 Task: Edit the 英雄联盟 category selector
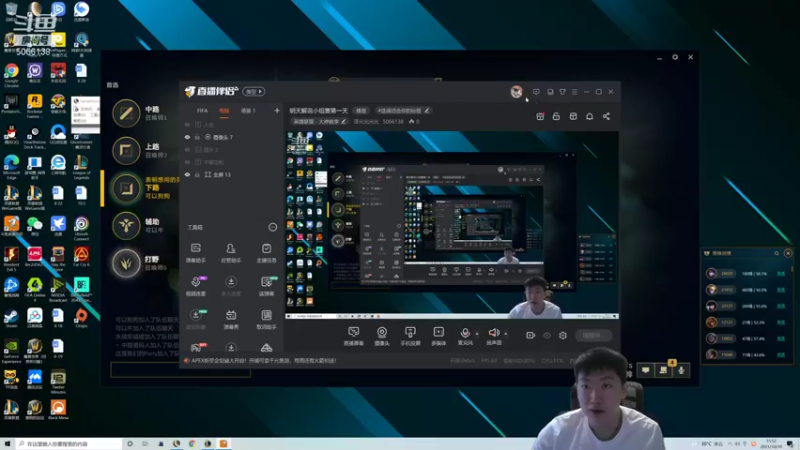319,121
